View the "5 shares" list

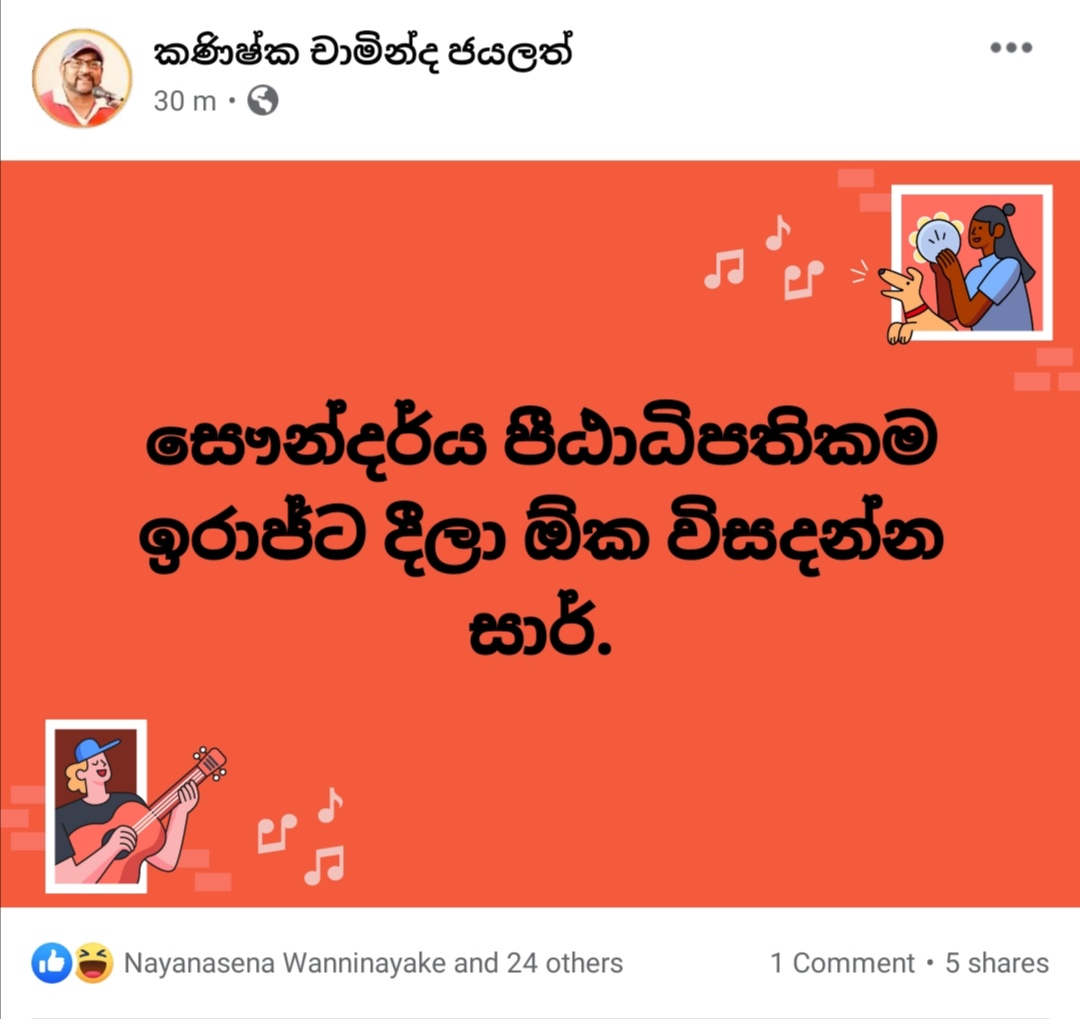pyautogui.click(x=997, y=963)
